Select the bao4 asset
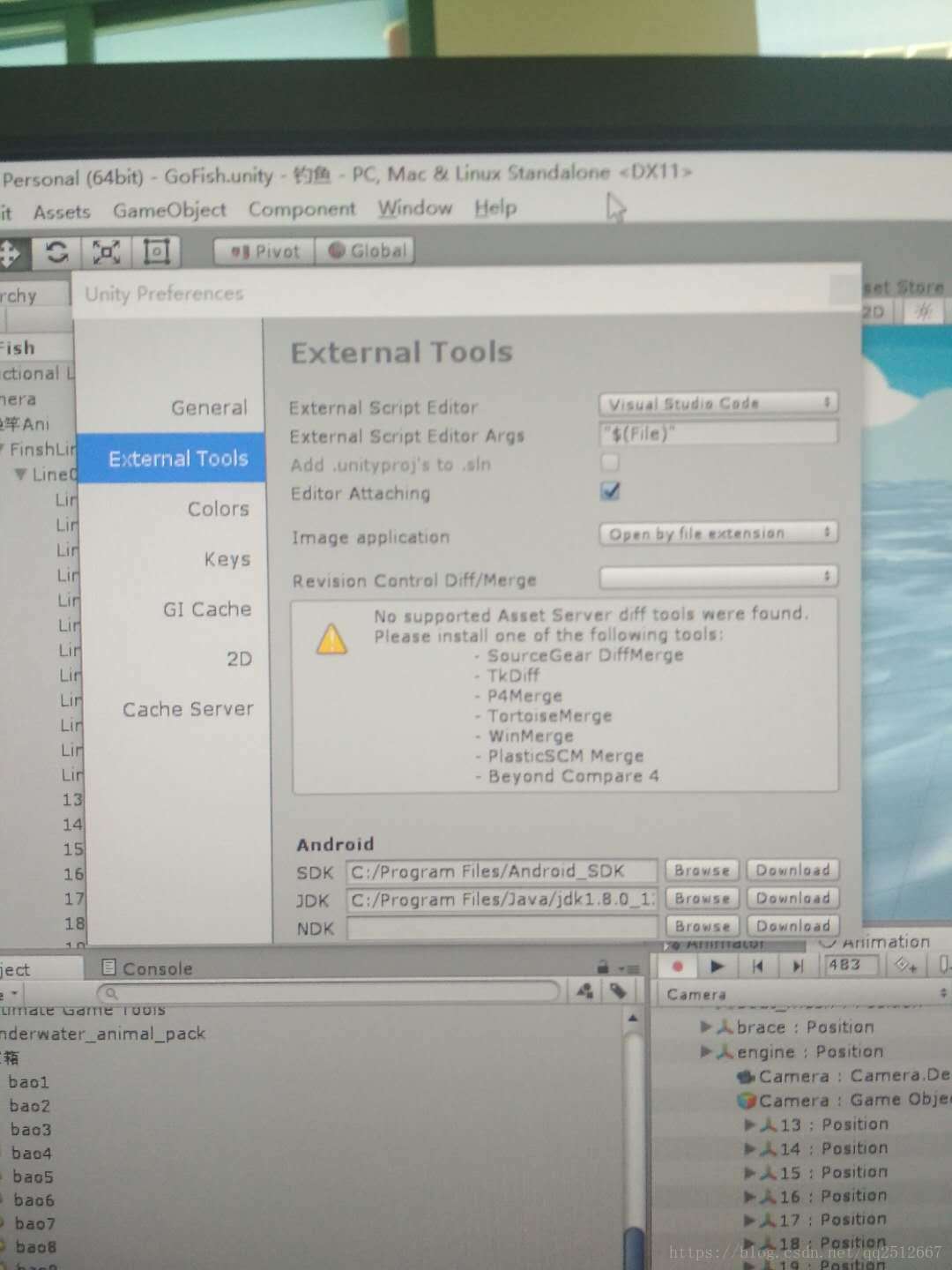This screenshot has height=1270, width=952. [x=32, y=1153]
